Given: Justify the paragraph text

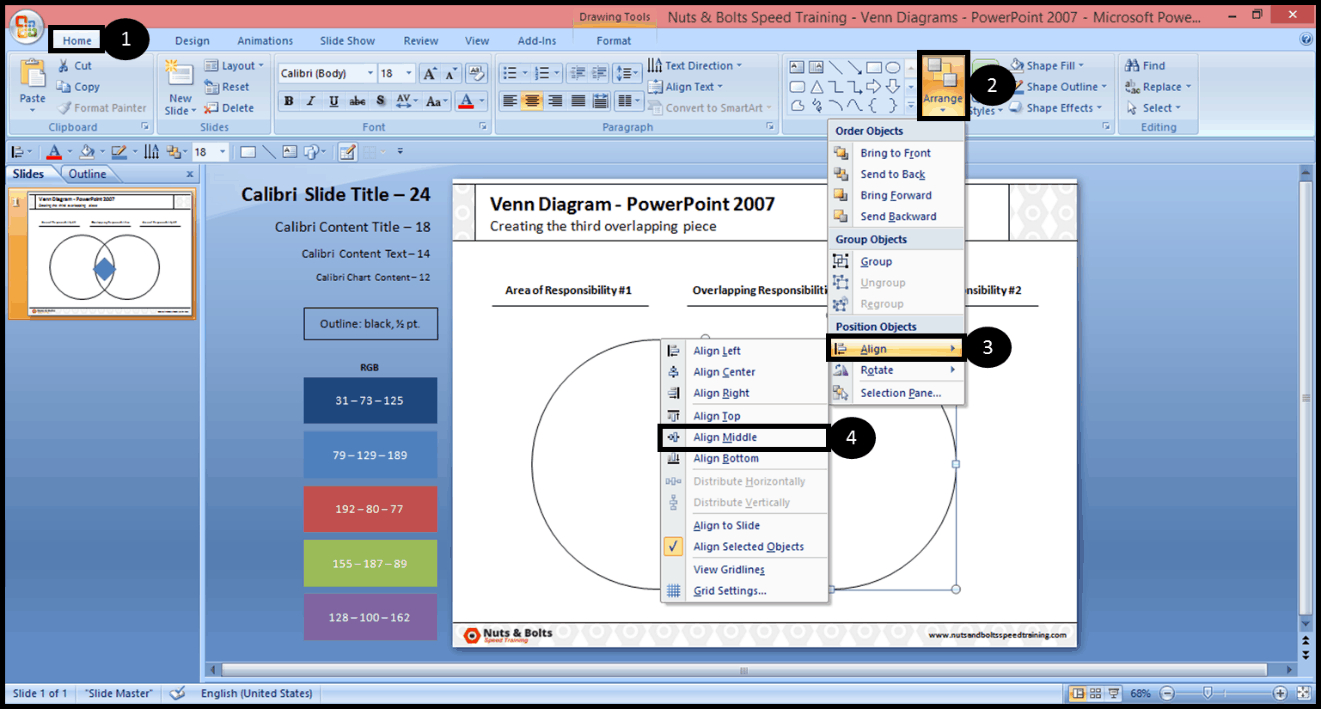Looking at the screenshot, I should [577, 101].
